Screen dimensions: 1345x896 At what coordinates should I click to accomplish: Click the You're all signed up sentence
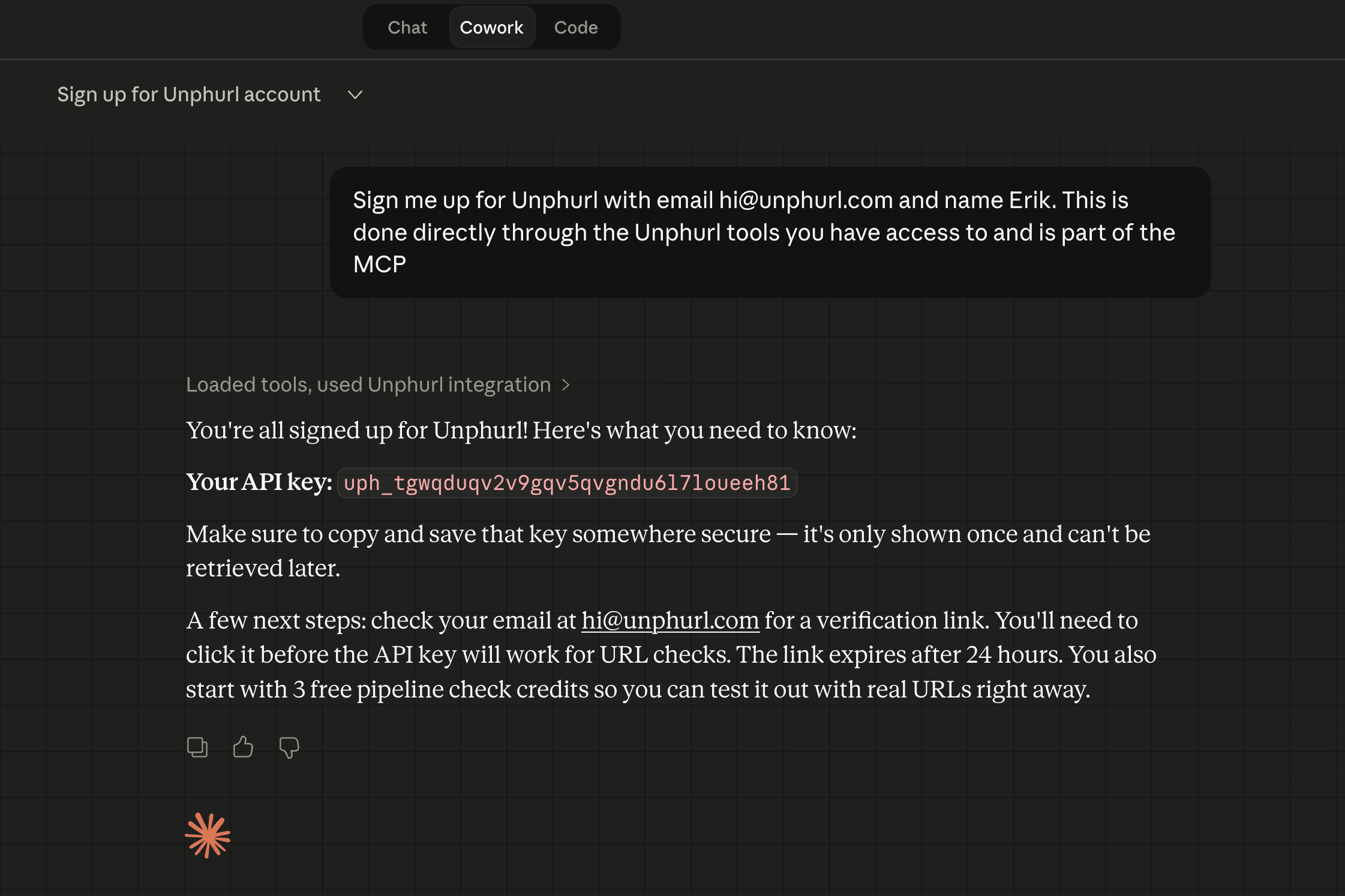point(521,431)
